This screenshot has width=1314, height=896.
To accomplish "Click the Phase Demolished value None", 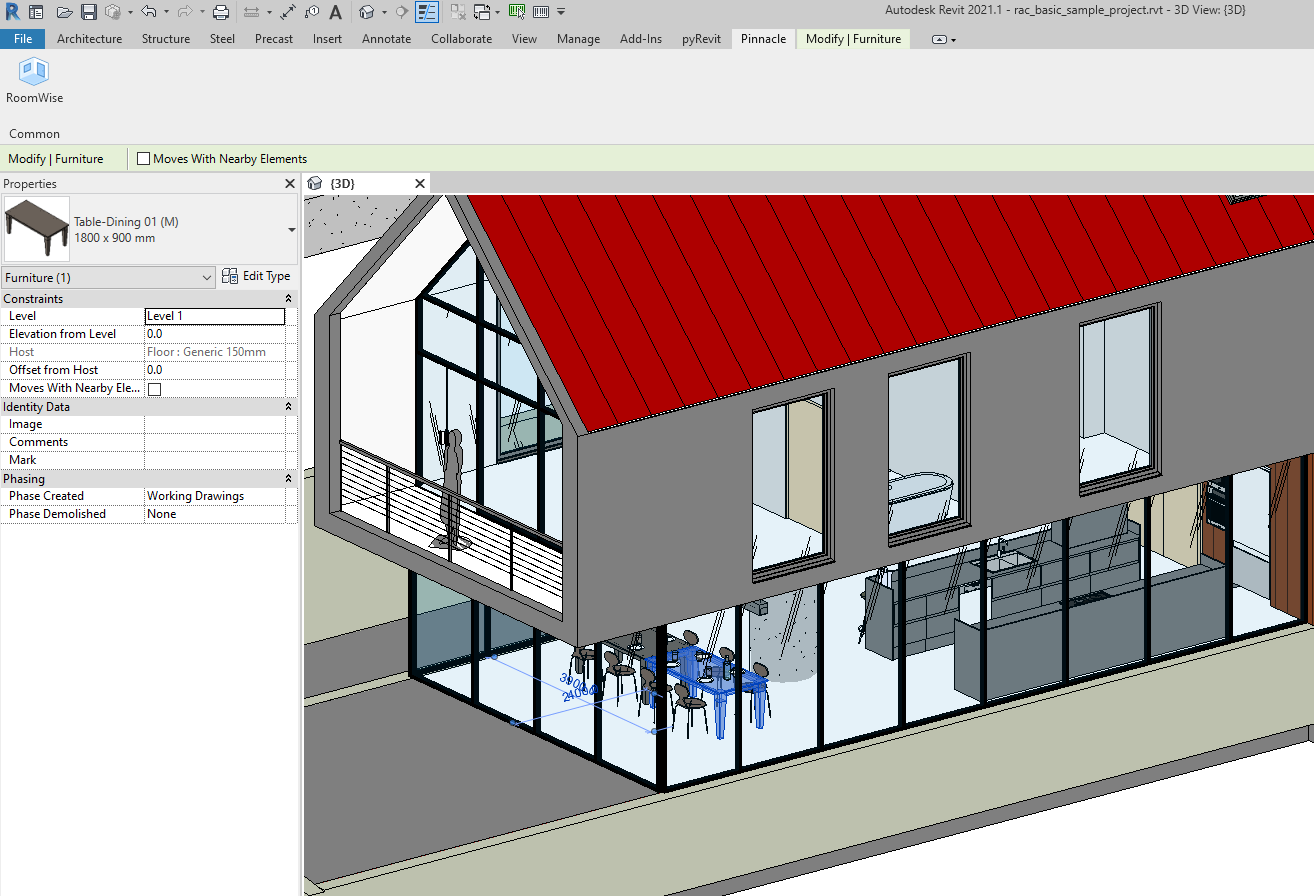I will pos(215,514).
